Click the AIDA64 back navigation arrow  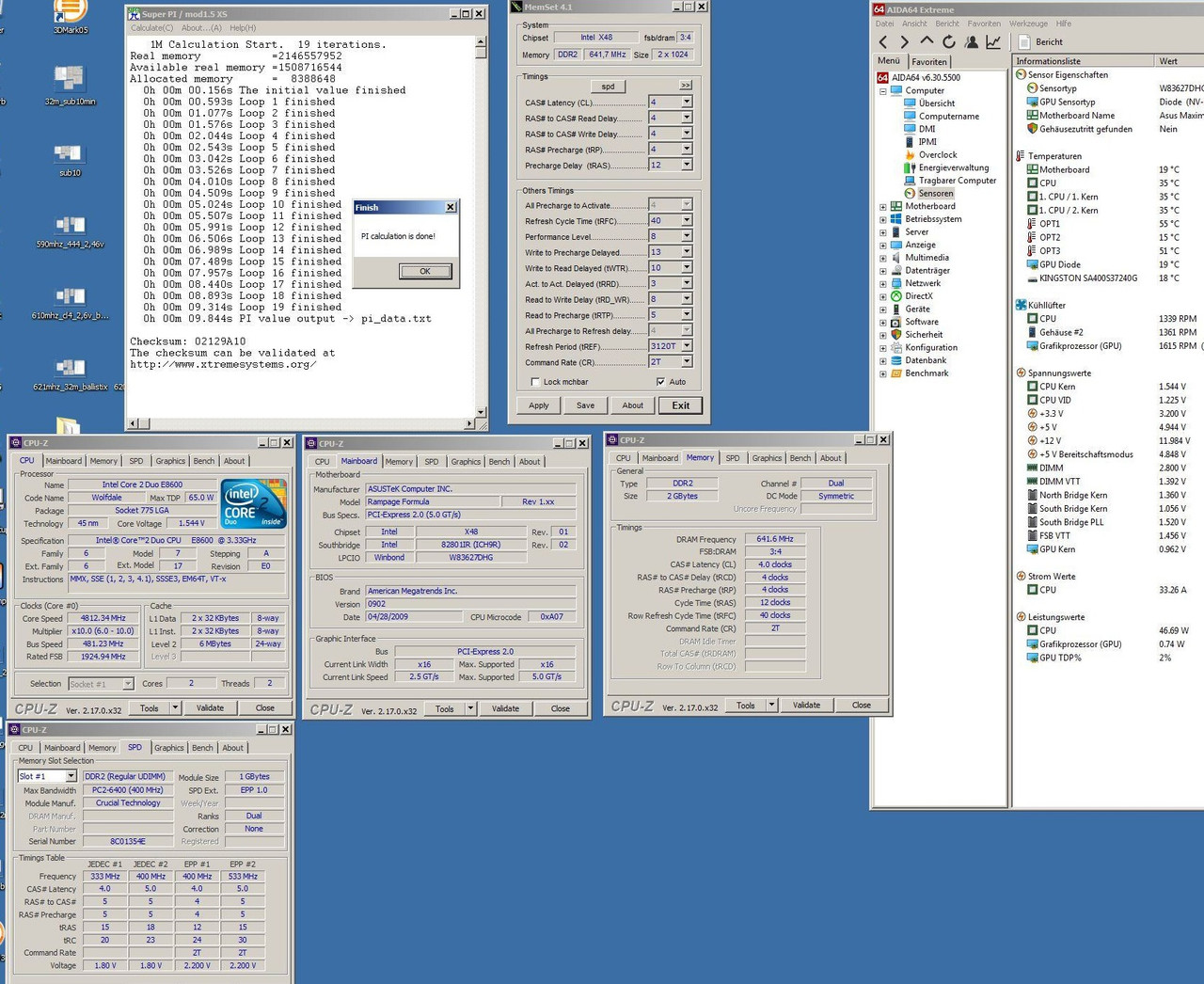pyautogui.click(x=882, y=42)
